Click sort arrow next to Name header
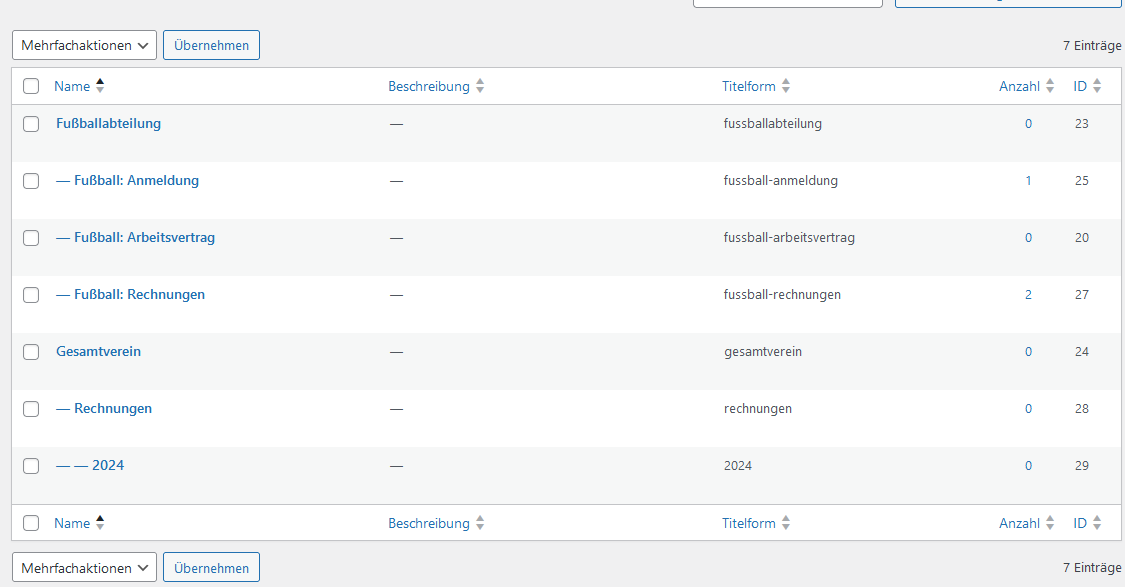 (100, 86)
